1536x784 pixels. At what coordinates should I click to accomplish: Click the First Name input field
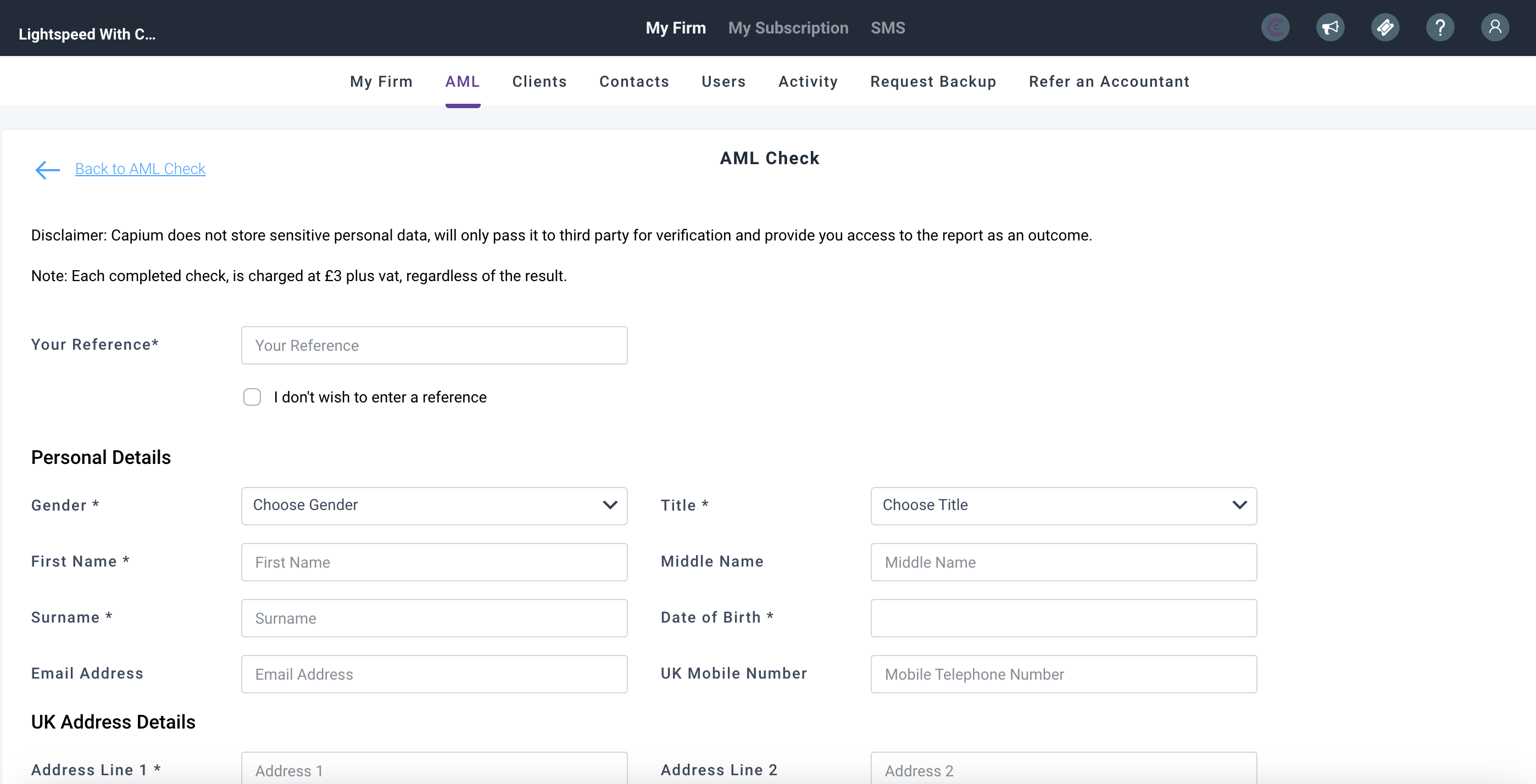click(x=433, y=562)
